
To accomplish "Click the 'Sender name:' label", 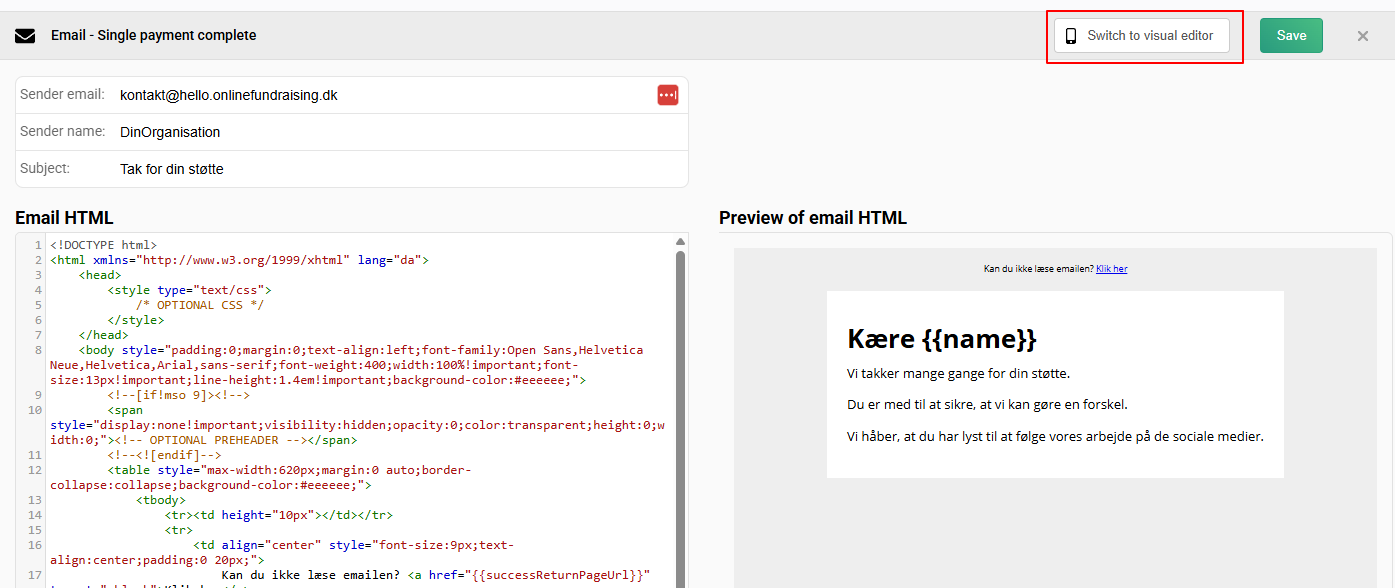I will 62,132.
